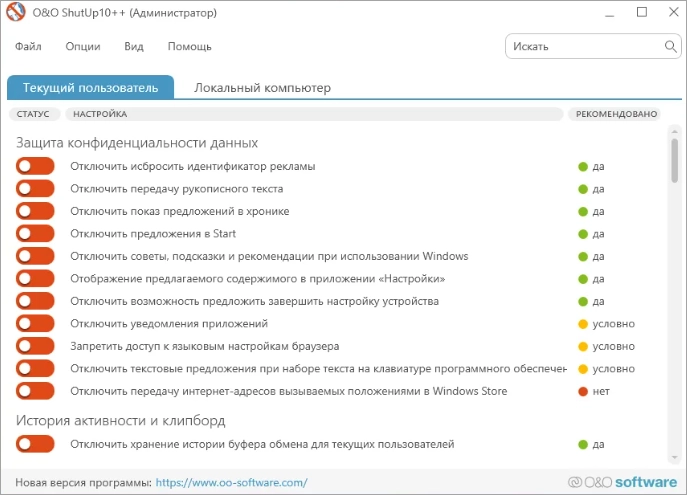Screen dimensions: 687x495
Task: Open the Файл menu
Action: point(28,46)
